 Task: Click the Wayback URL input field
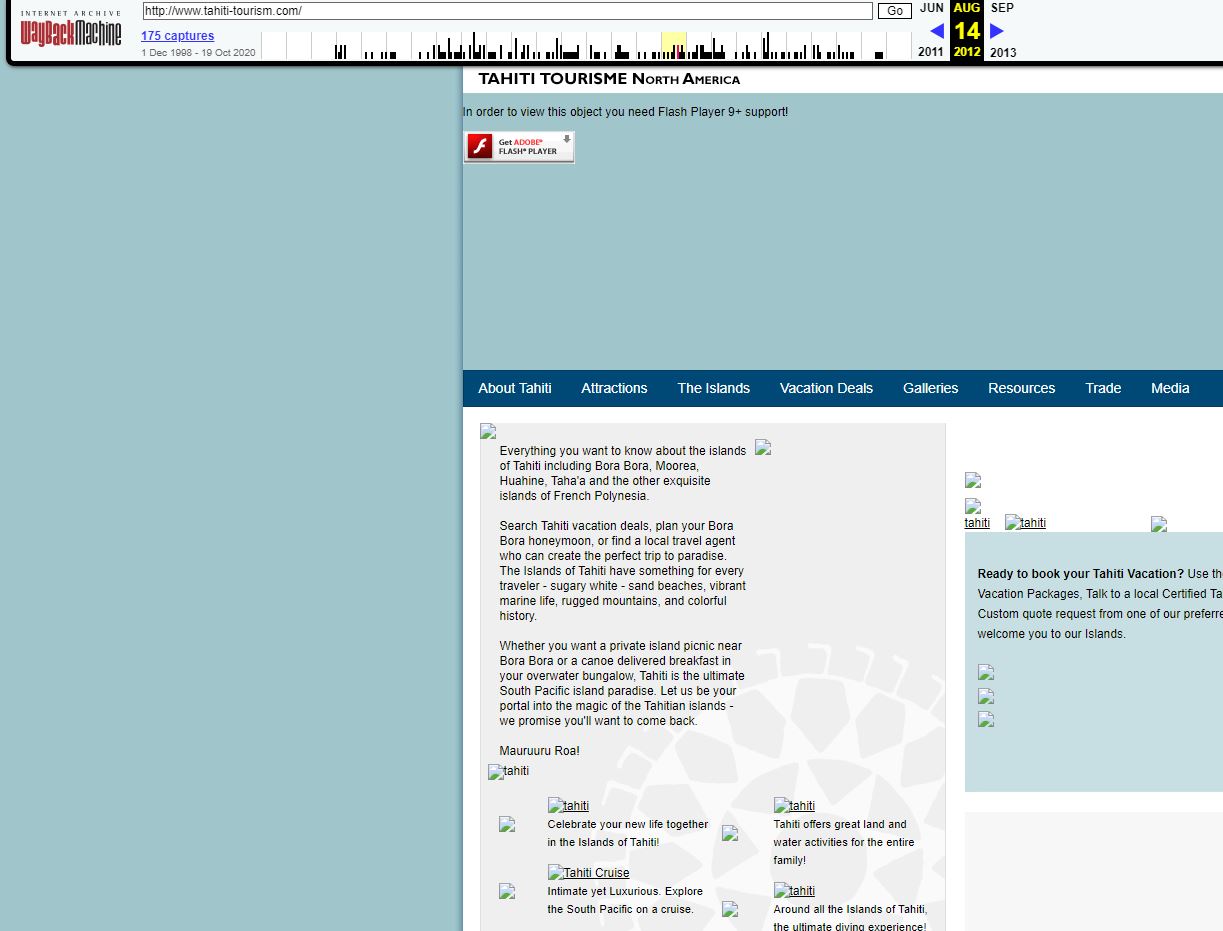[x=507, y=11]
